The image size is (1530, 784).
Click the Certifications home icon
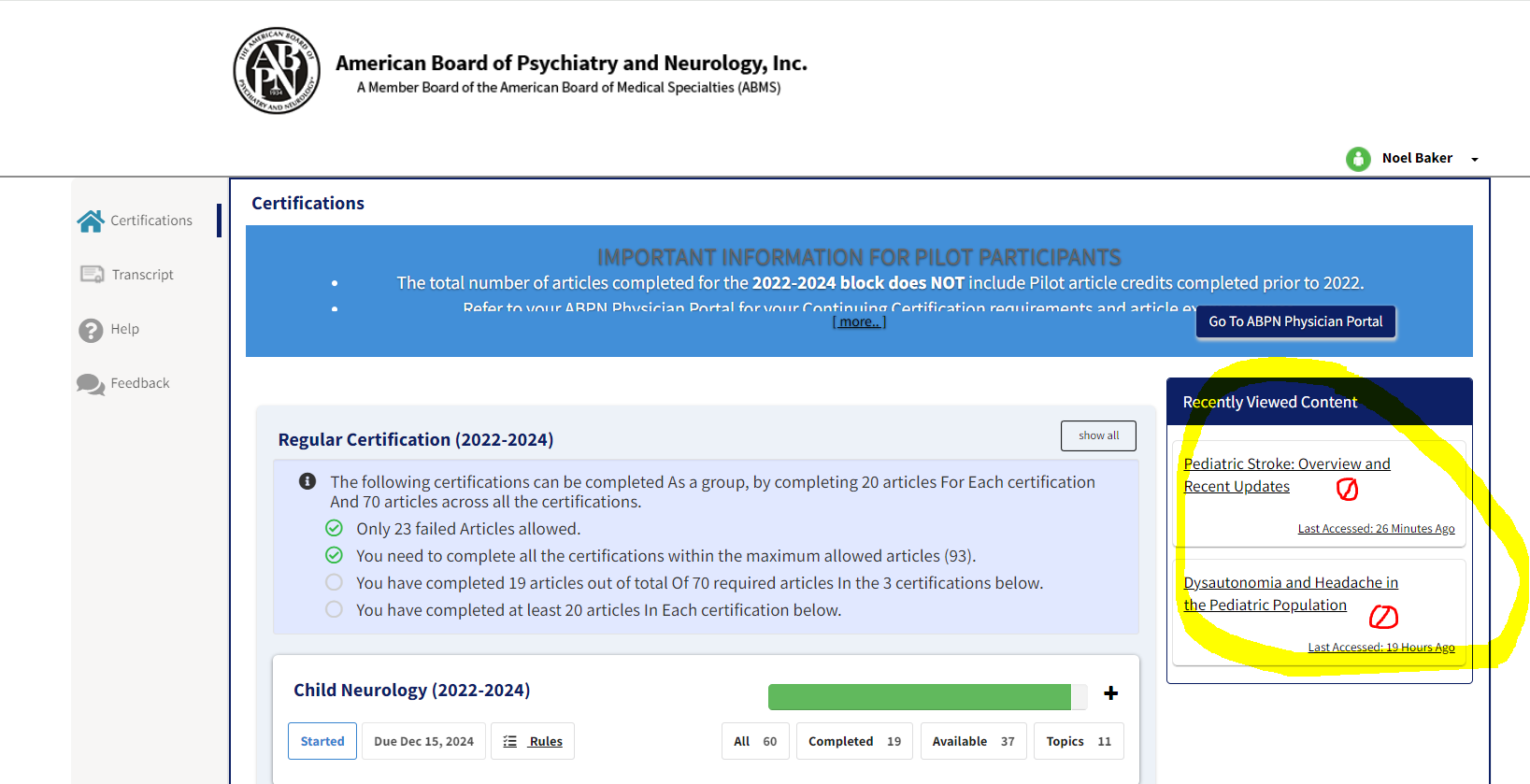coord(91,221)
